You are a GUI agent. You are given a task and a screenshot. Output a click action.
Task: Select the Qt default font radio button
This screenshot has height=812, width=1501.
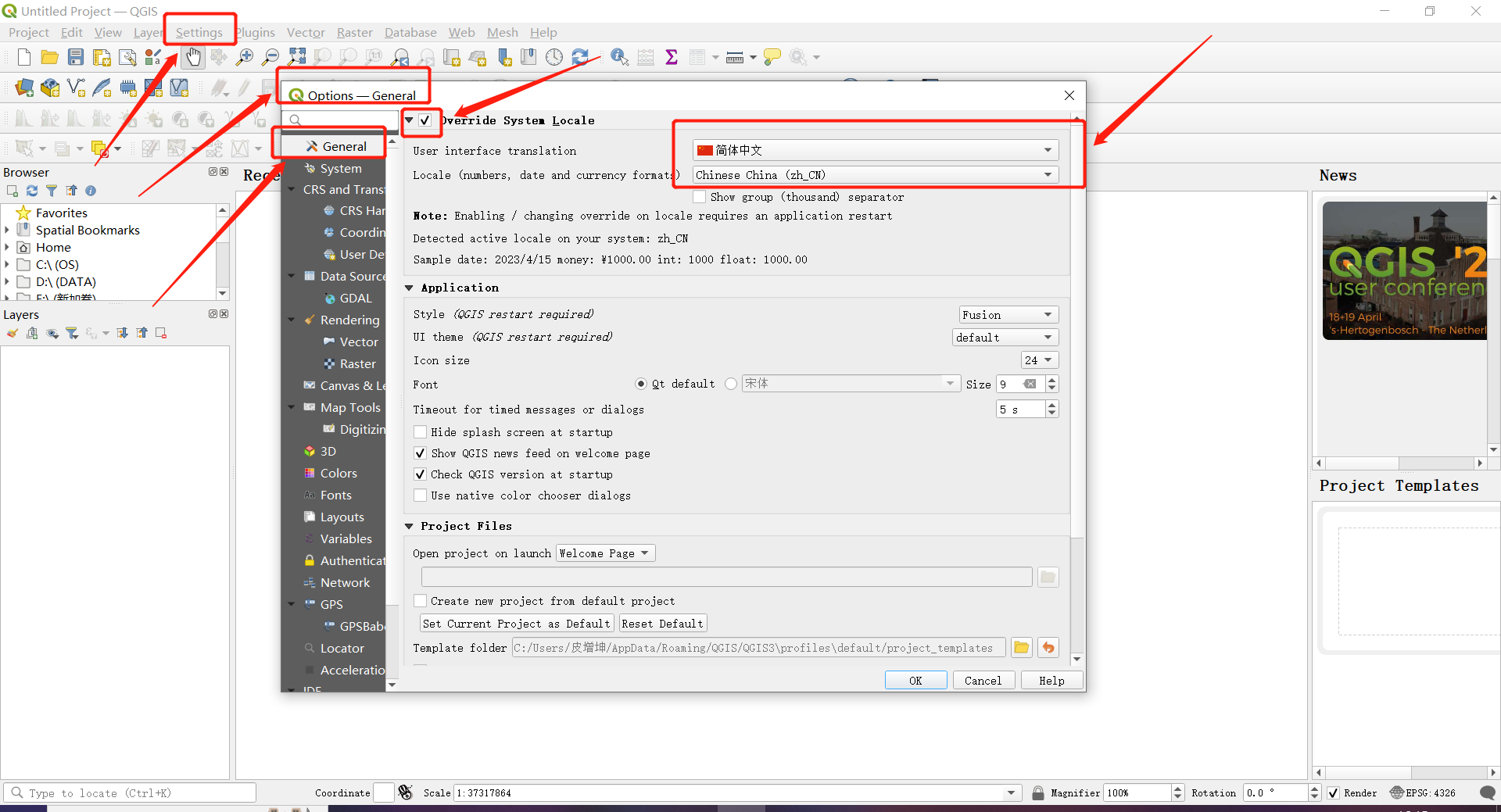click(x=641, y=384)
